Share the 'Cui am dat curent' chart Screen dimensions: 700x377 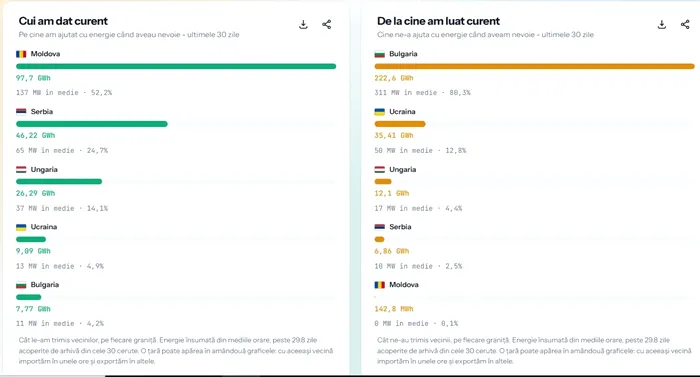point(327,25)
